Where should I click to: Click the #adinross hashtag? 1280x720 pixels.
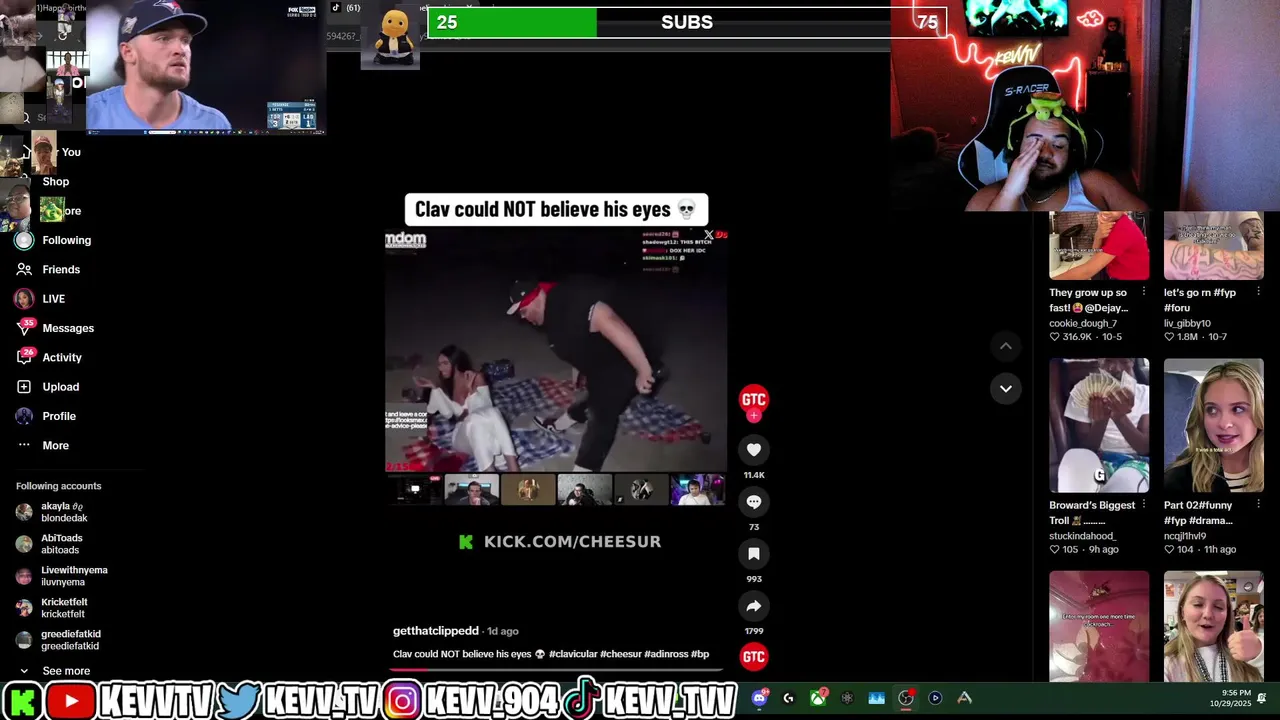coord(666,654)
